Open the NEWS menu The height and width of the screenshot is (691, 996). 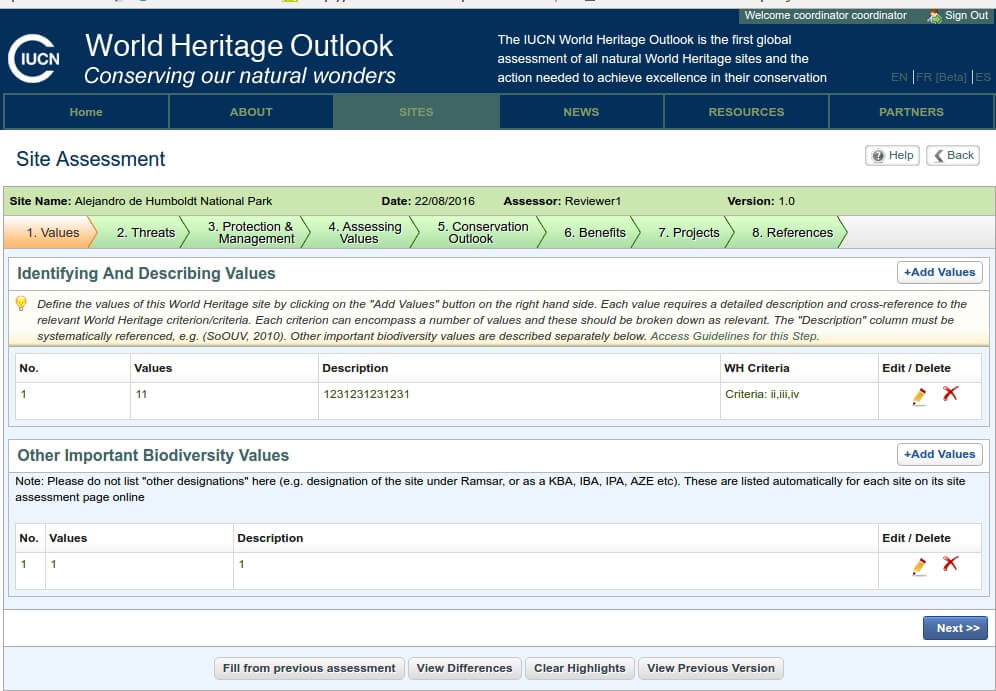[581, 112]
